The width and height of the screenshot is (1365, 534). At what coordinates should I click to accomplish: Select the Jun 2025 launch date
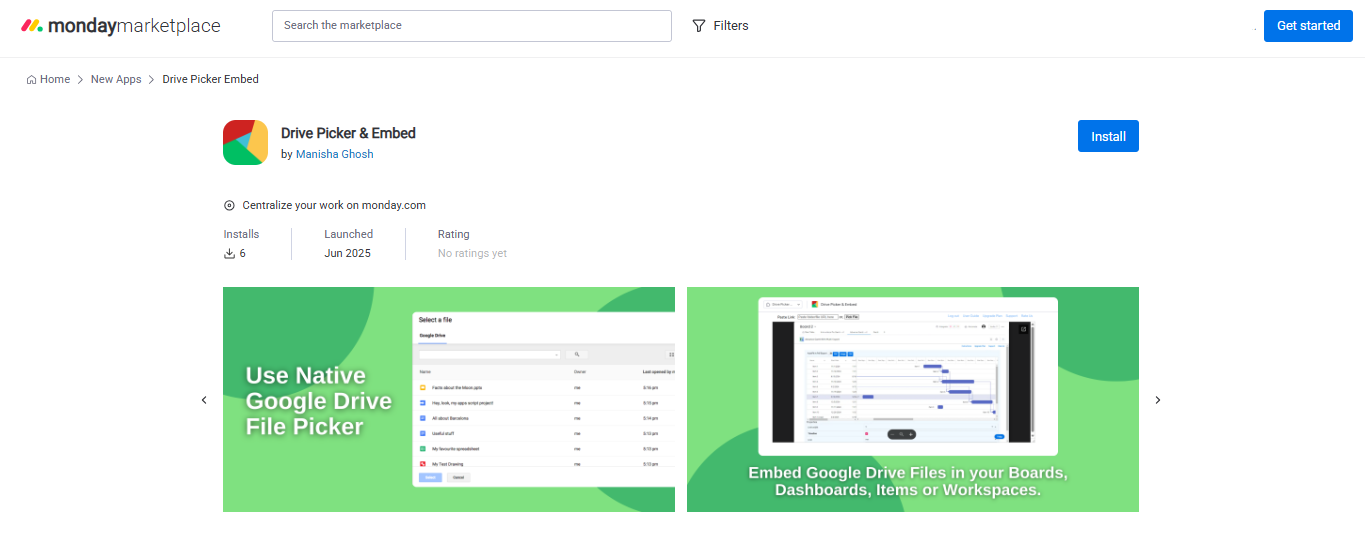pyautogui.click(x=347, y=253)
